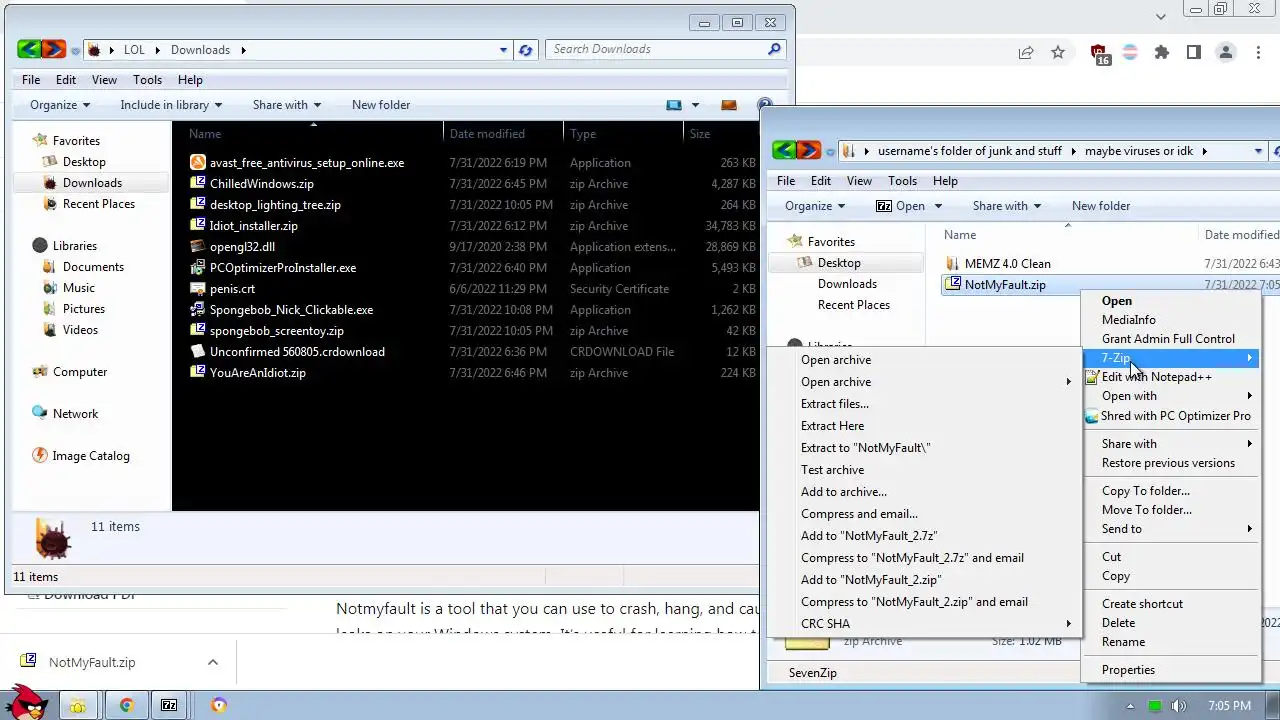Expand NotMyFault.zip download options chevron
Viewport: 1280px width, 720px height.
tap(212, 662)
